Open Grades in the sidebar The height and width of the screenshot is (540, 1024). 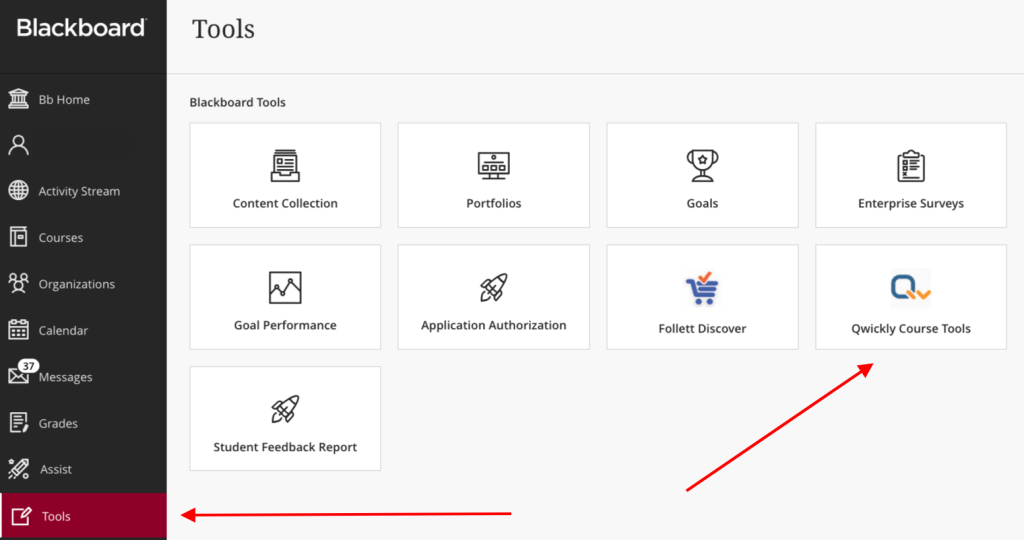(58, 423)
